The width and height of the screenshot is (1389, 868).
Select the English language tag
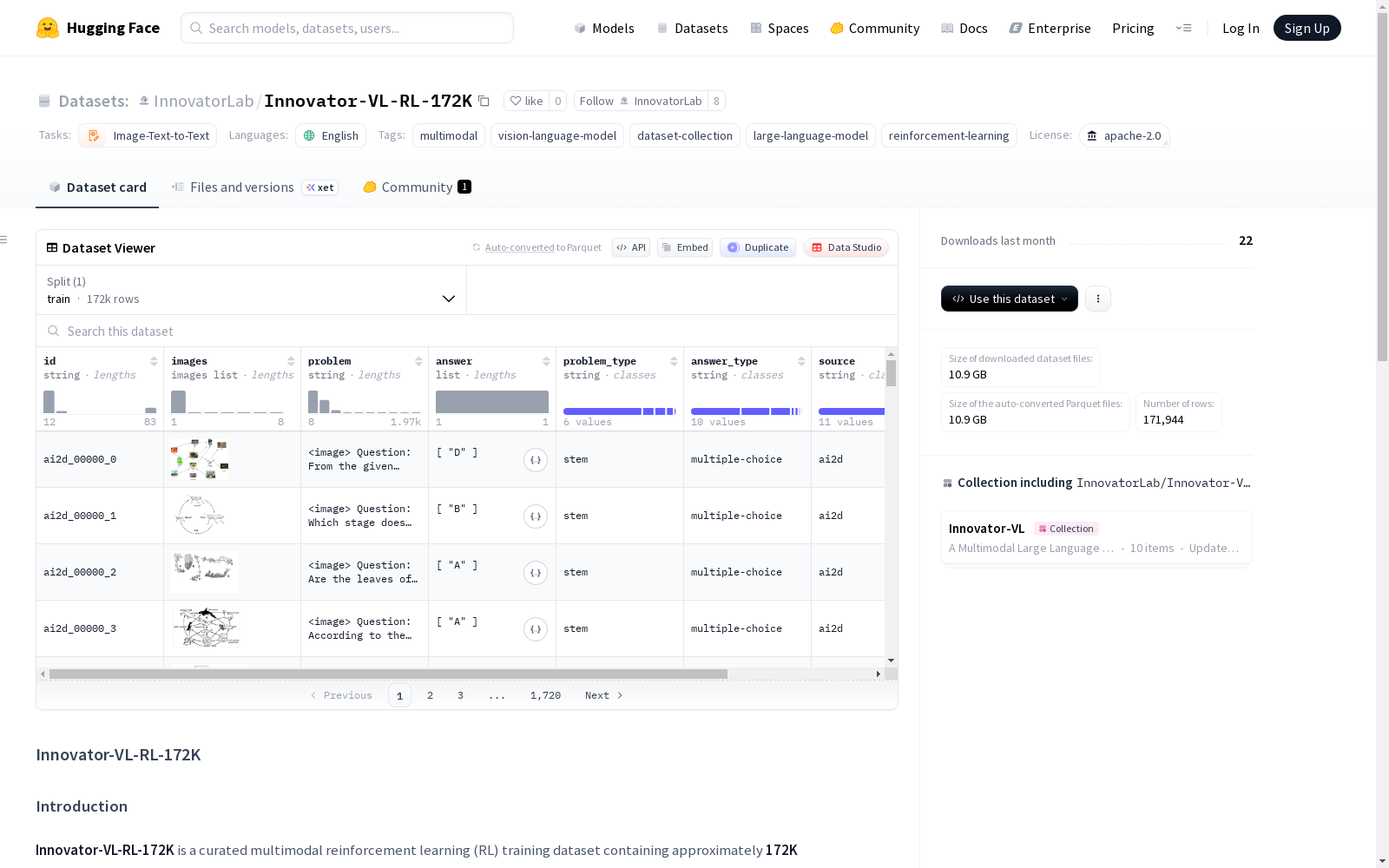331,135
